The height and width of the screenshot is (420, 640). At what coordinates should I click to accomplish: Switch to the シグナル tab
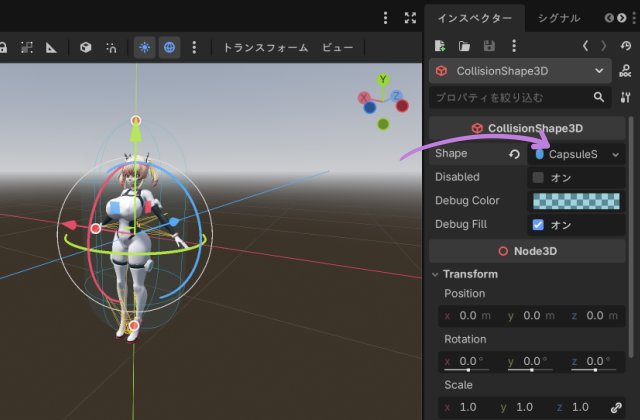(x=559, y=18)
